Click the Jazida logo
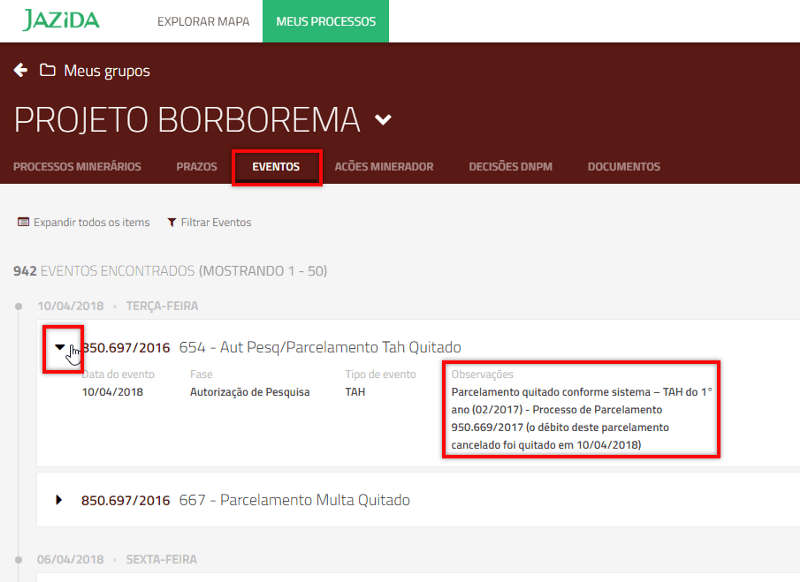The height and width of the screenshot is (582, 800). [x=61, y=21]
